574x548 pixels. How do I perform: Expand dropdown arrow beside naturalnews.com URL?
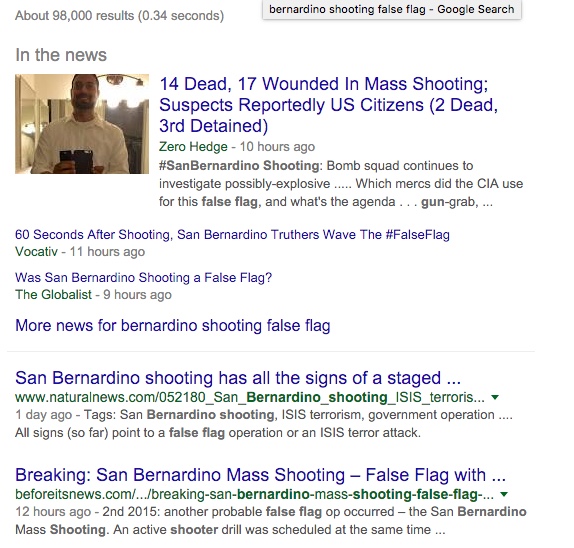[495, 397]
